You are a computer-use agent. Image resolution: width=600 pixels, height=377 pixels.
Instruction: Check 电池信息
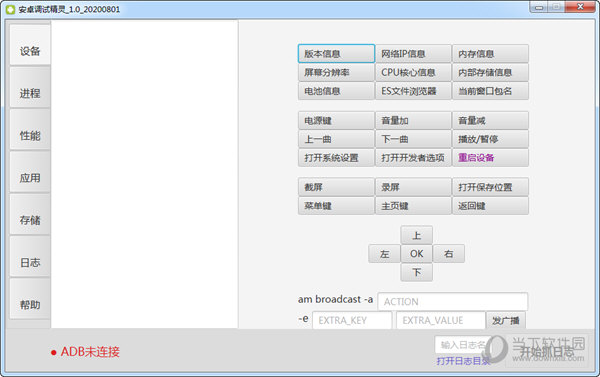point(336,91)
